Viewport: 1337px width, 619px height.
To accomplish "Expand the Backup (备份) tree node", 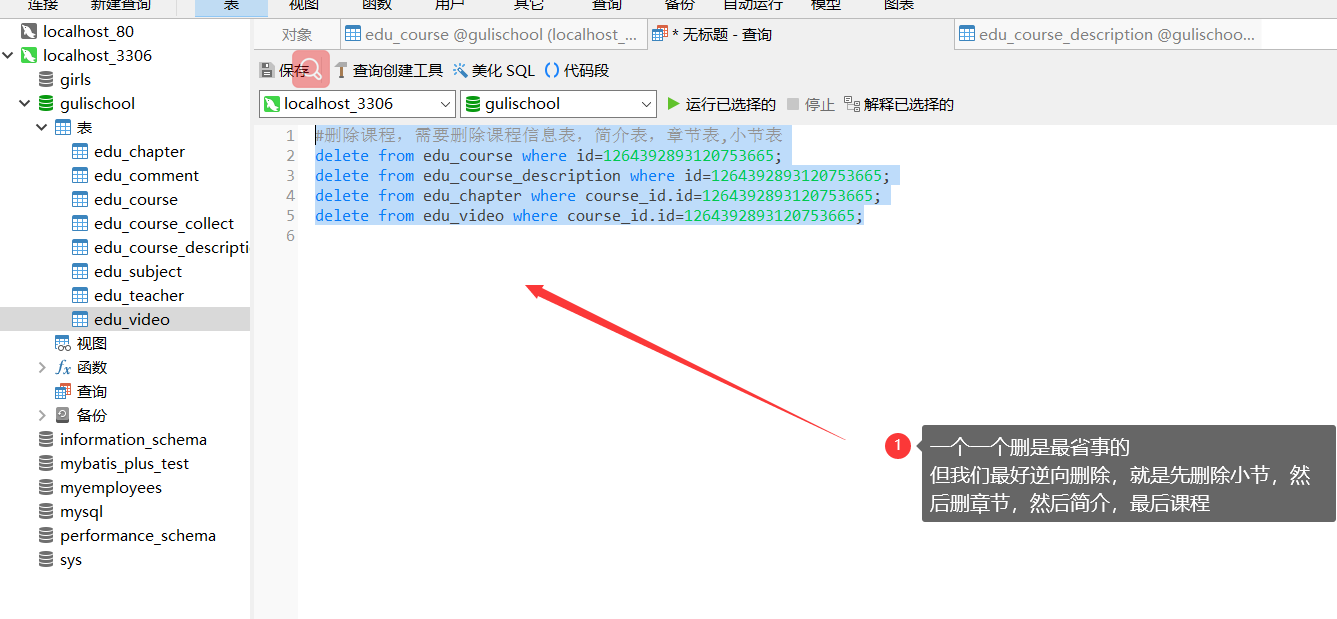I will point(42,416).
